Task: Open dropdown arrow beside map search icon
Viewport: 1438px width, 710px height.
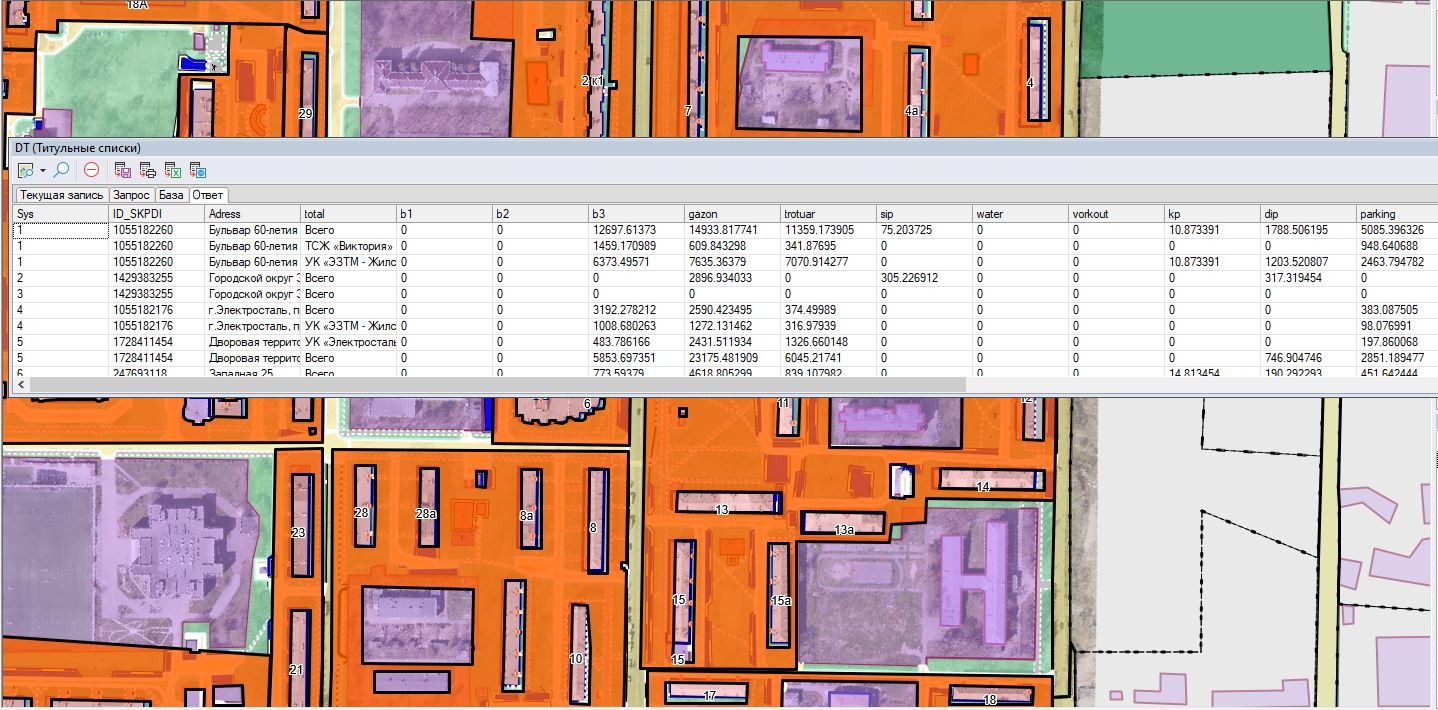Action: (43, 171)
